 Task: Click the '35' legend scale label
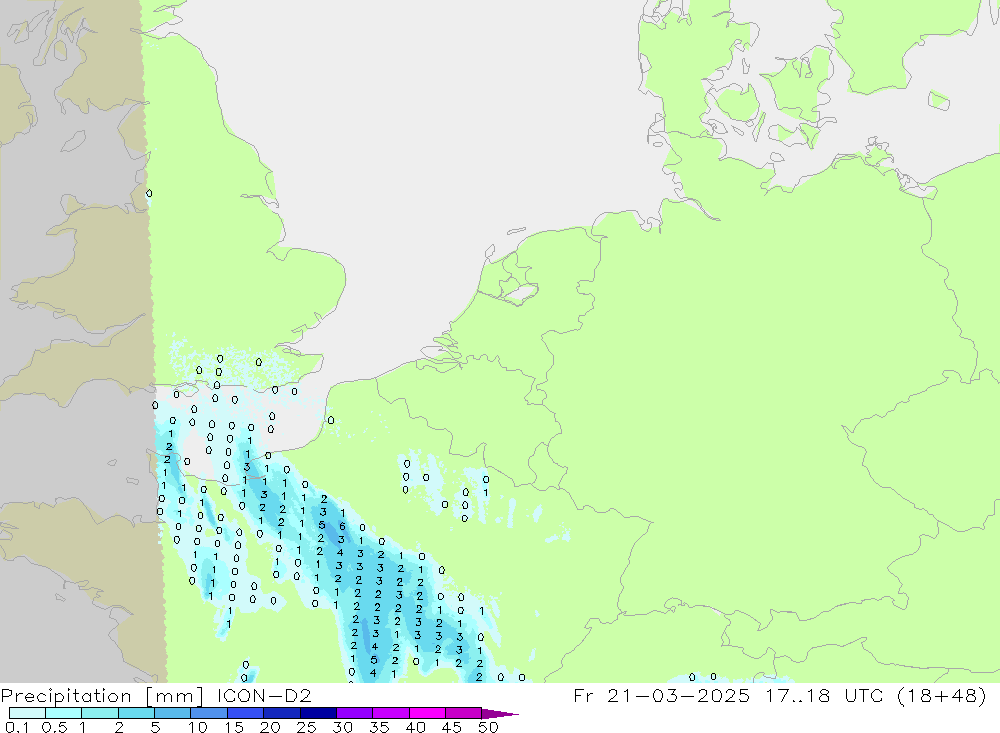379,727
